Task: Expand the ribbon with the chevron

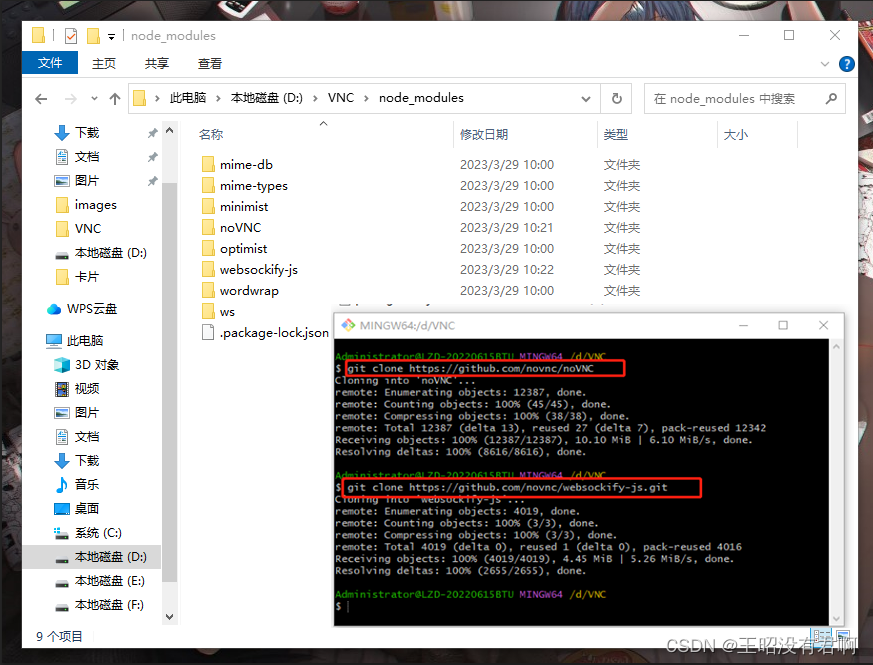Action: (x=825, y=64)
